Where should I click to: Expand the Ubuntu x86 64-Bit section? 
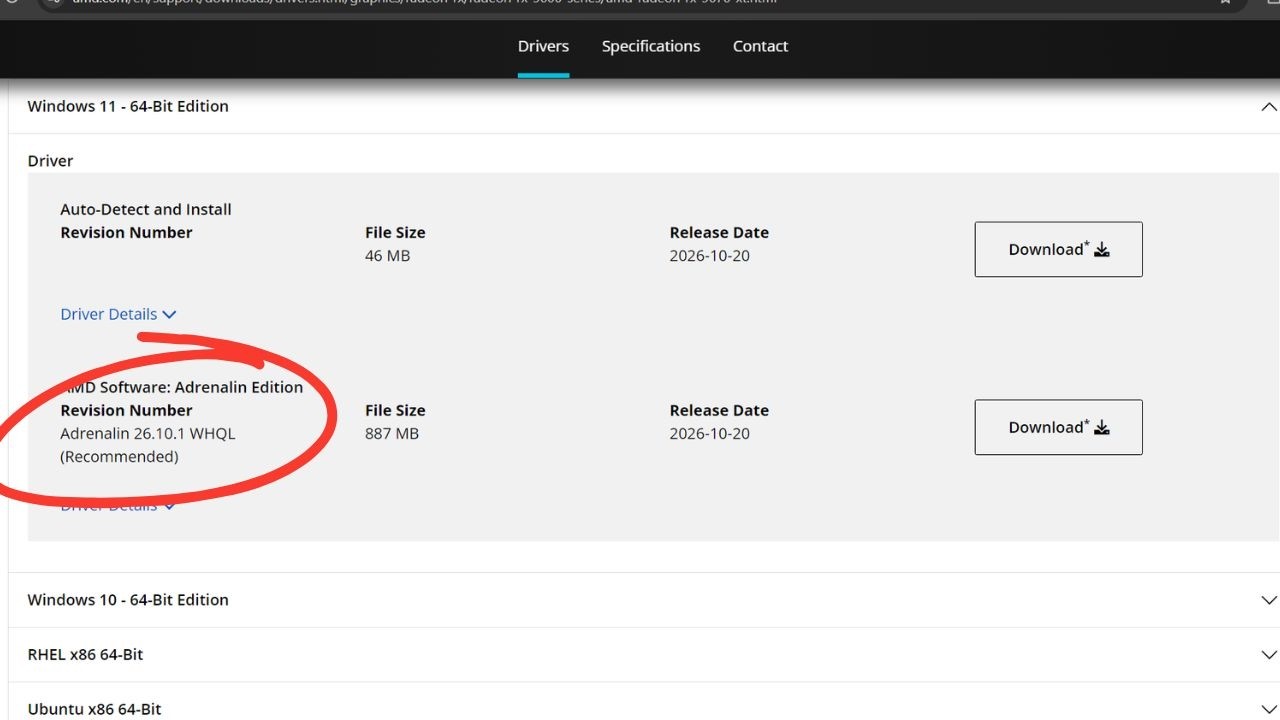(x=1269, y=709)
